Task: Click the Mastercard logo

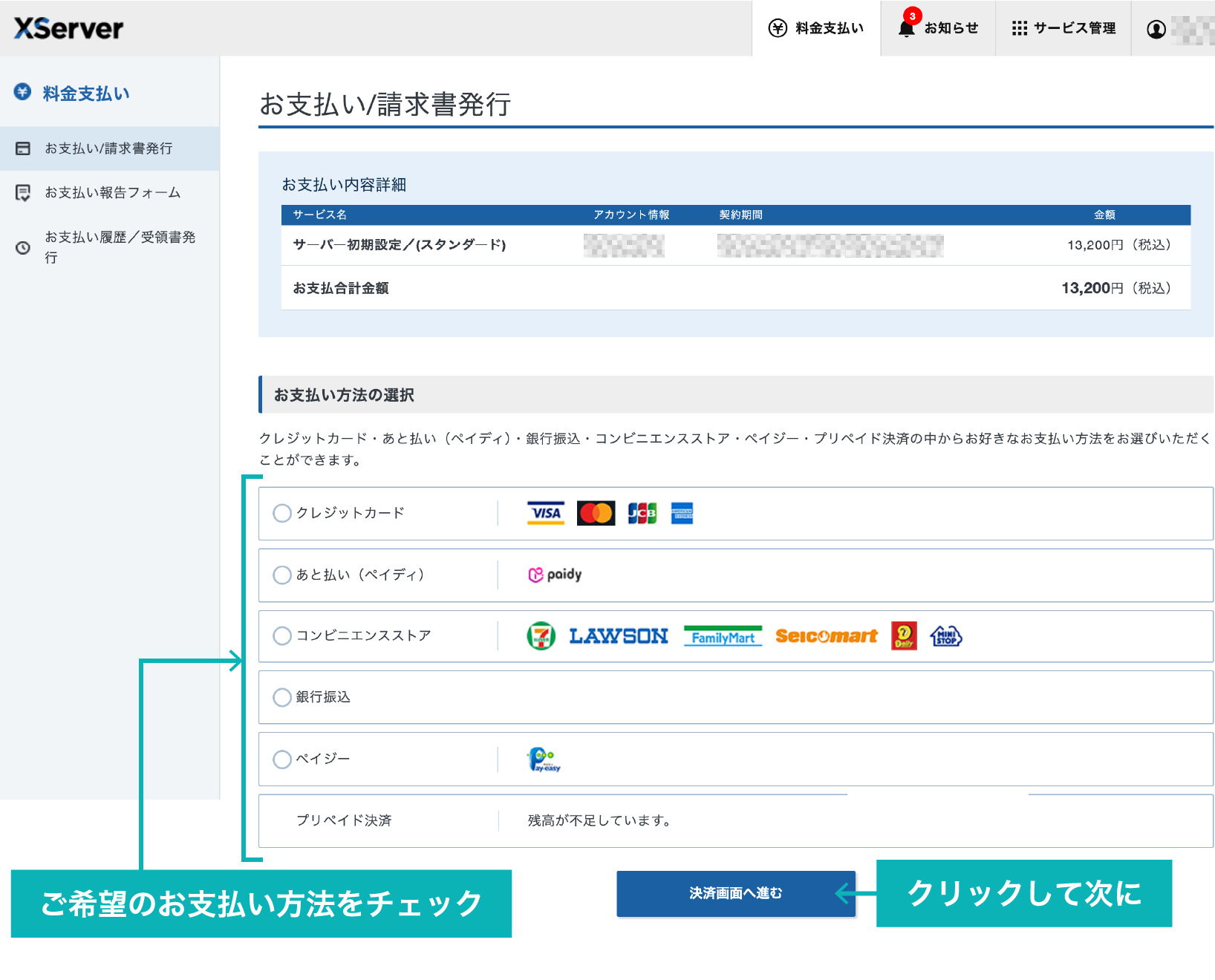Action: (596, 513)
